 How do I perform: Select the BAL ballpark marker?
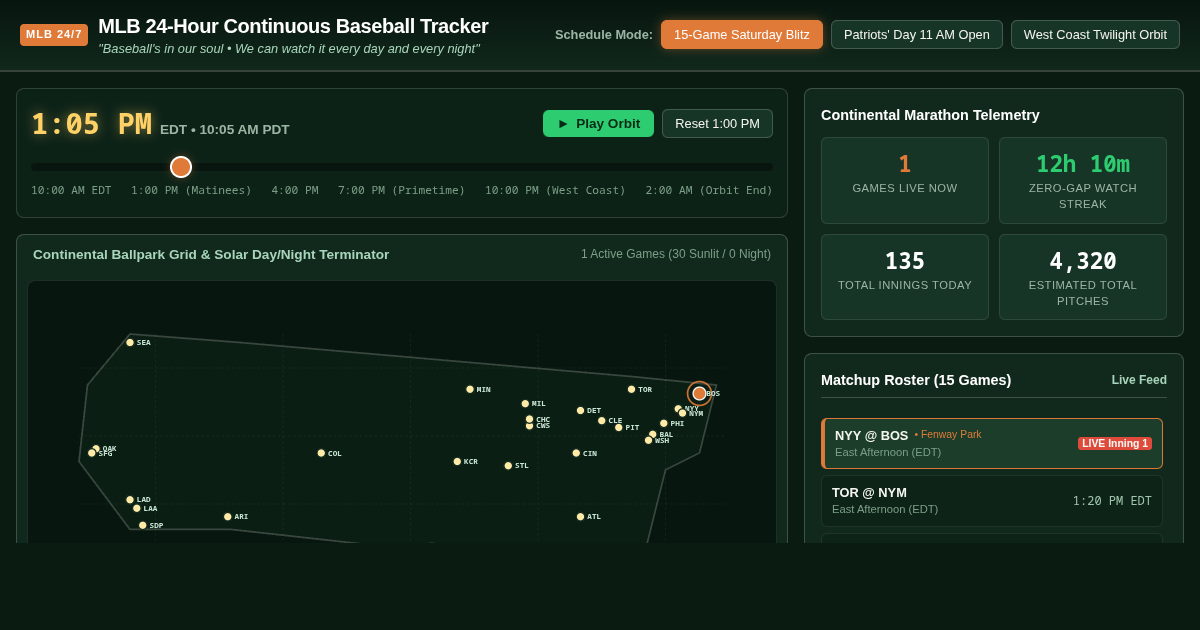pos(653,435)
